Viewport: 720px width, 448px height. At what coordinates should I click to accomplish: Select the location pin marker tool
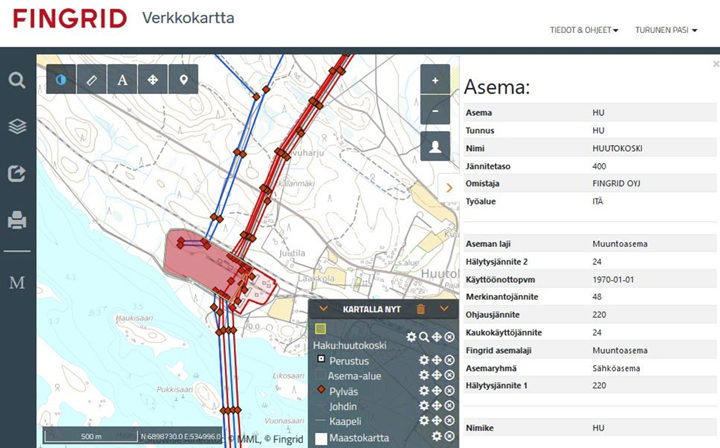click(x=184, y=79)
